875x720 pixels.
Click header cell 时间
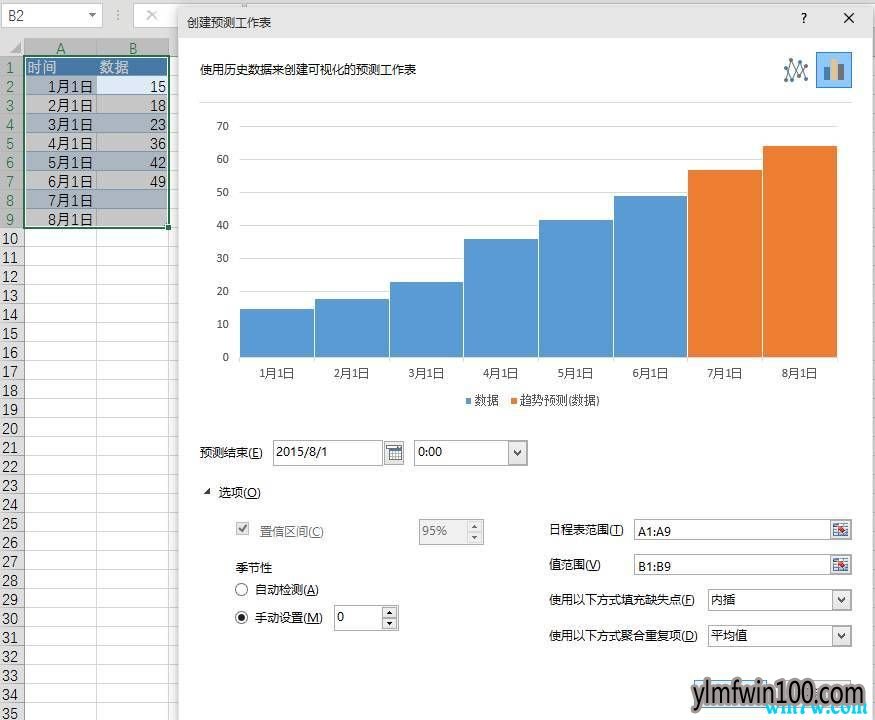tap(60, 67)
